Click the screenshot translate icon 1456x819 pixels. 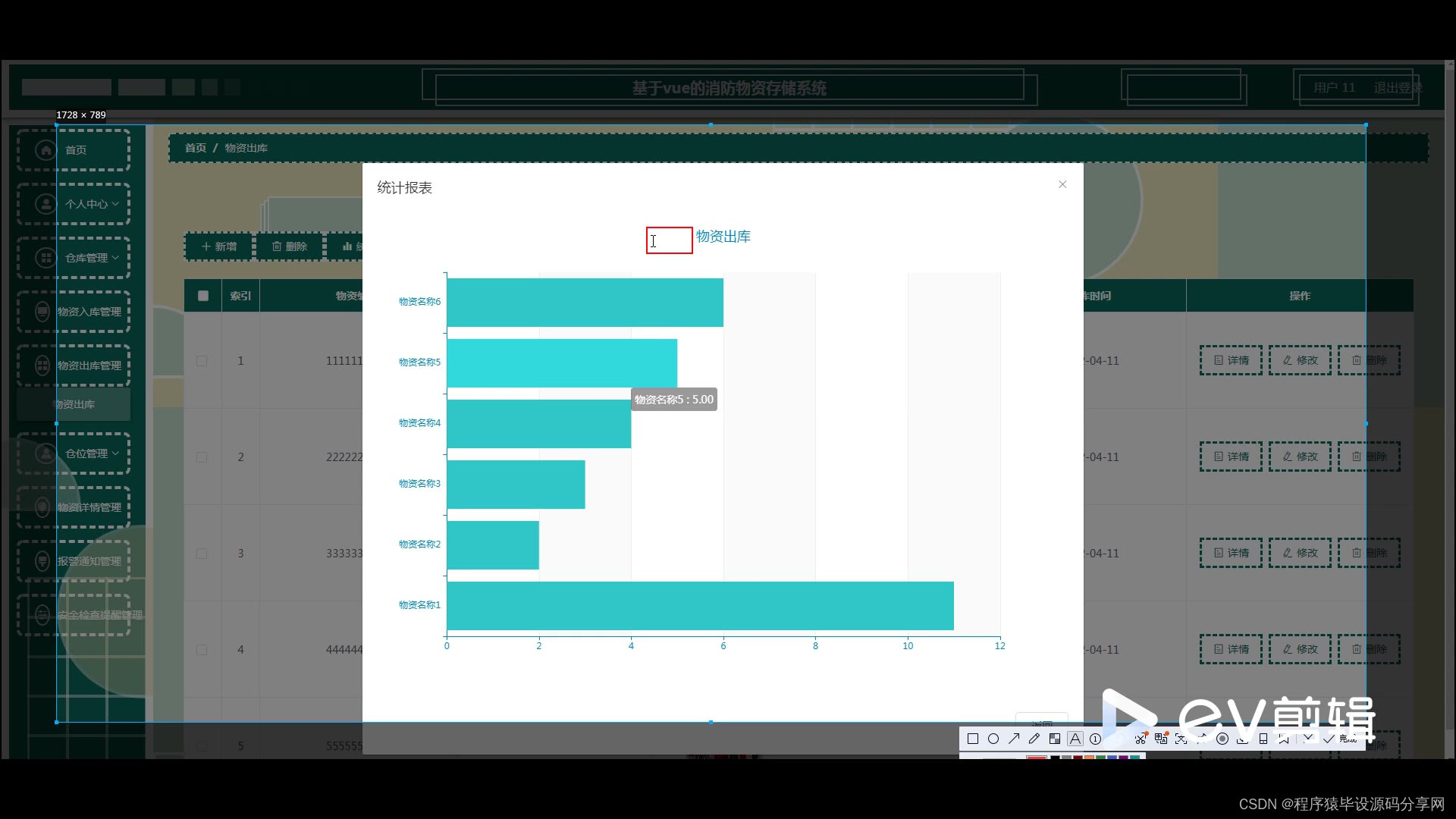coord(1161,738)
